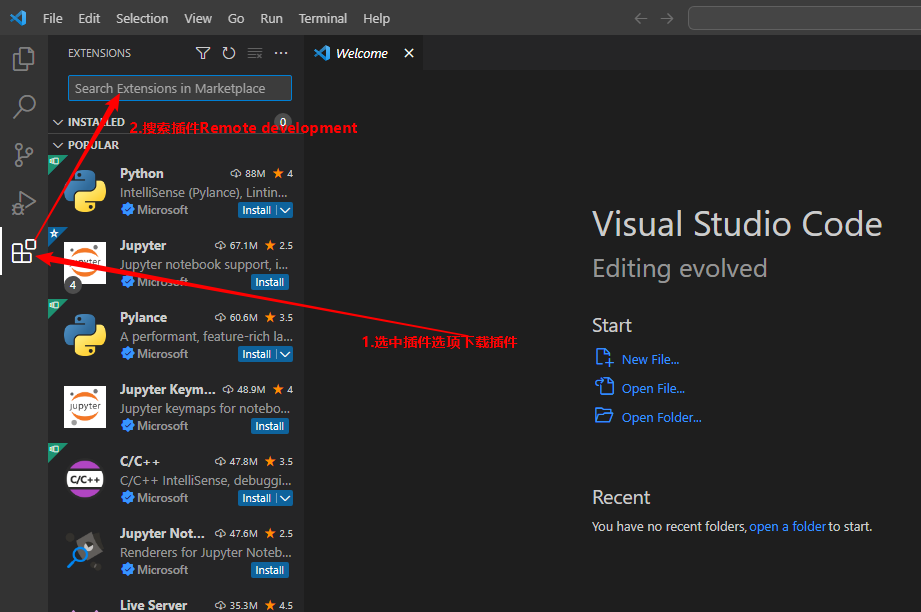The height and width of the screenshot is (612, 921).
Task: Click the Pylance extension logo
Action: point(85,335)
